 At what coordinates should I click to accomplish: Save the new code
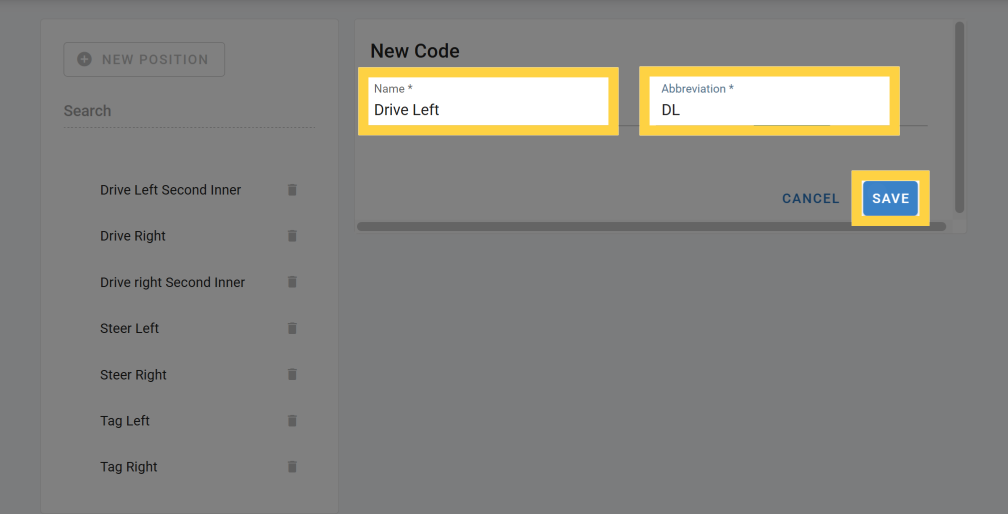pos(890,198)
